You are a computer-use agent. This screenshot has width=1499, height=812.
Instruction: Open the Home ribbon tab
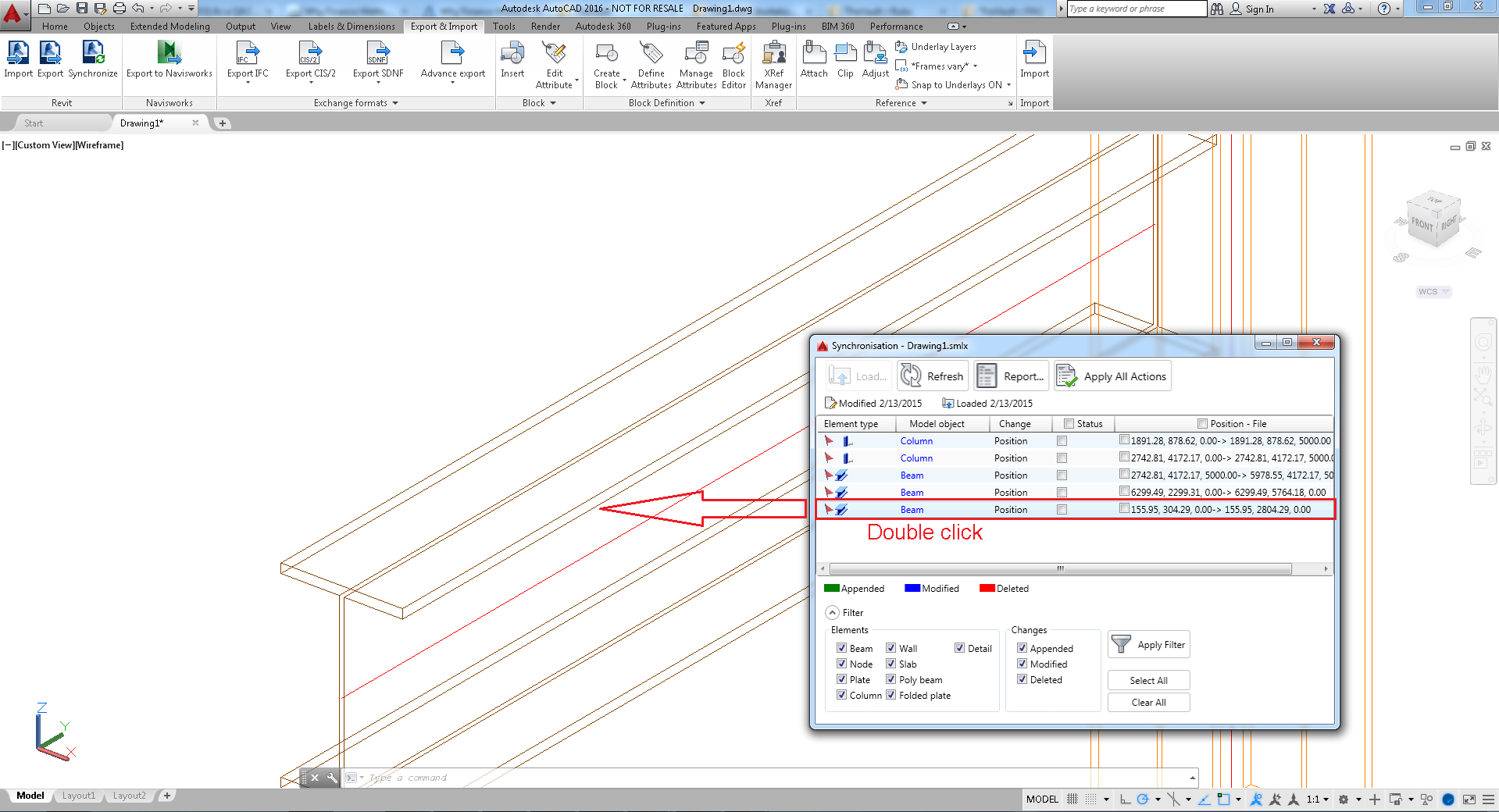pyautogui.click(x=55, y=27)
